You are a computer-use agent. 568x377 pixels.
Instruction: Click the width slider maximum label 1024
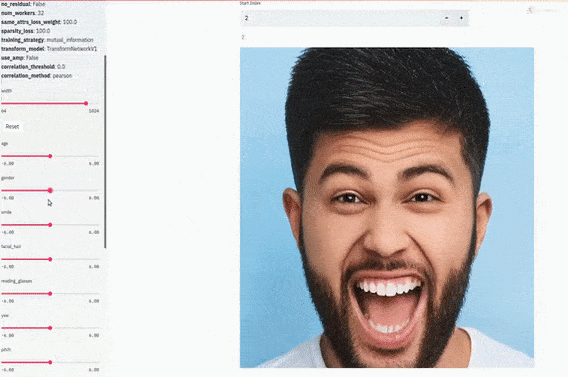pos(94,111)
